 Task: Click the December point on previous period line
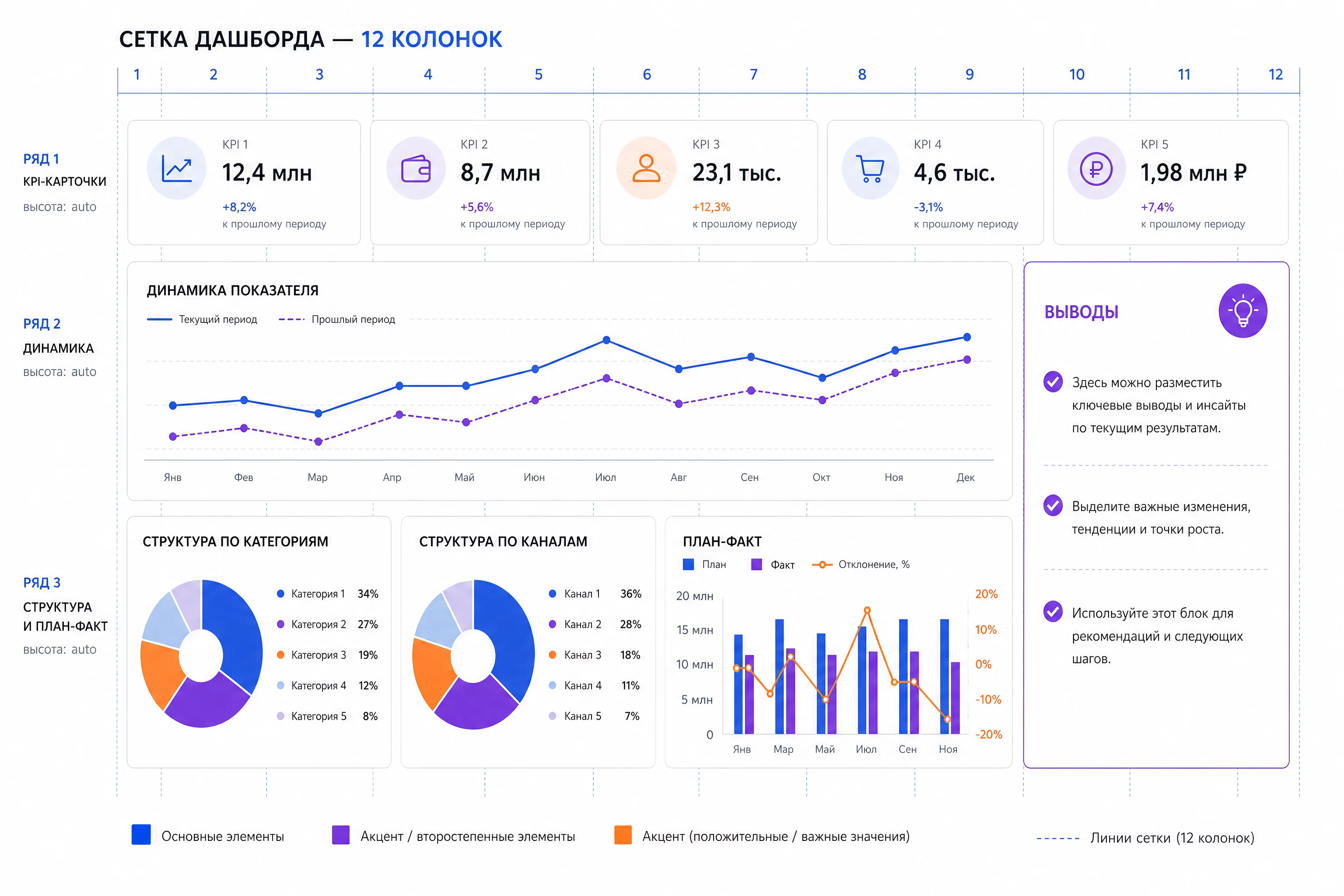click(x=967, y=360)
